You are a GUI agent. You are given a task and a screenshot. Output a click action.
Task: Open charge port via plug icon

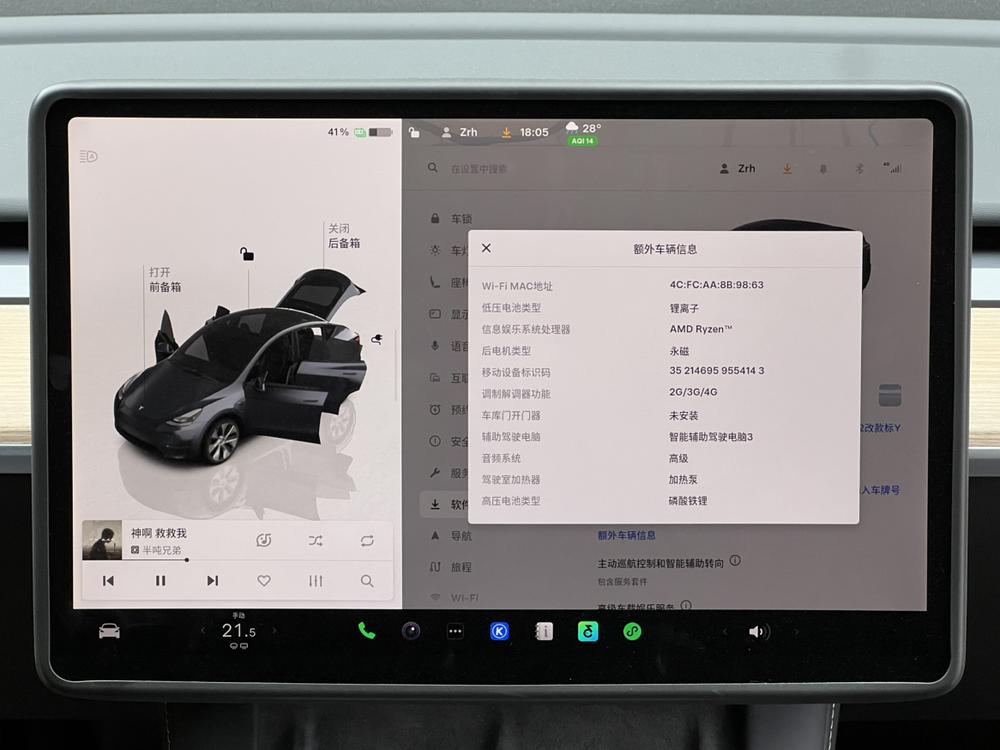377,339
